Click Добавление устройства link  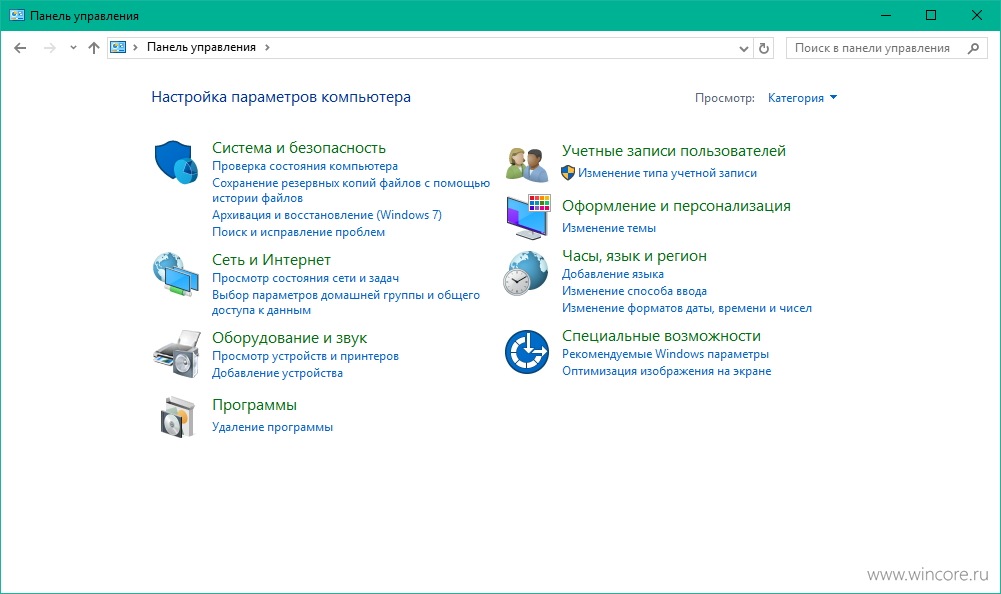277,373
